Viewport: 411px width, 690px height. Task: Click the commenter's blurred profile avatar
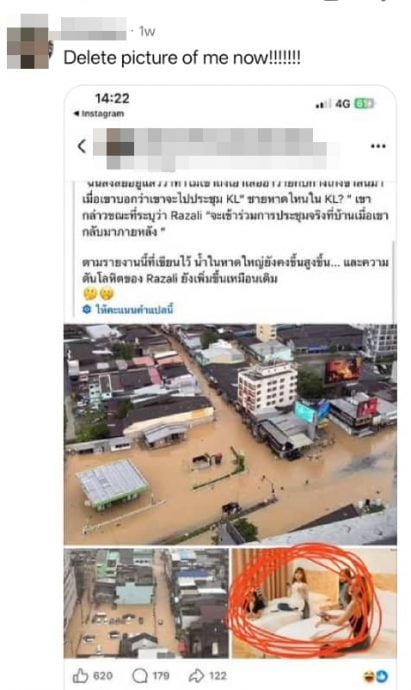pos(28,42)
